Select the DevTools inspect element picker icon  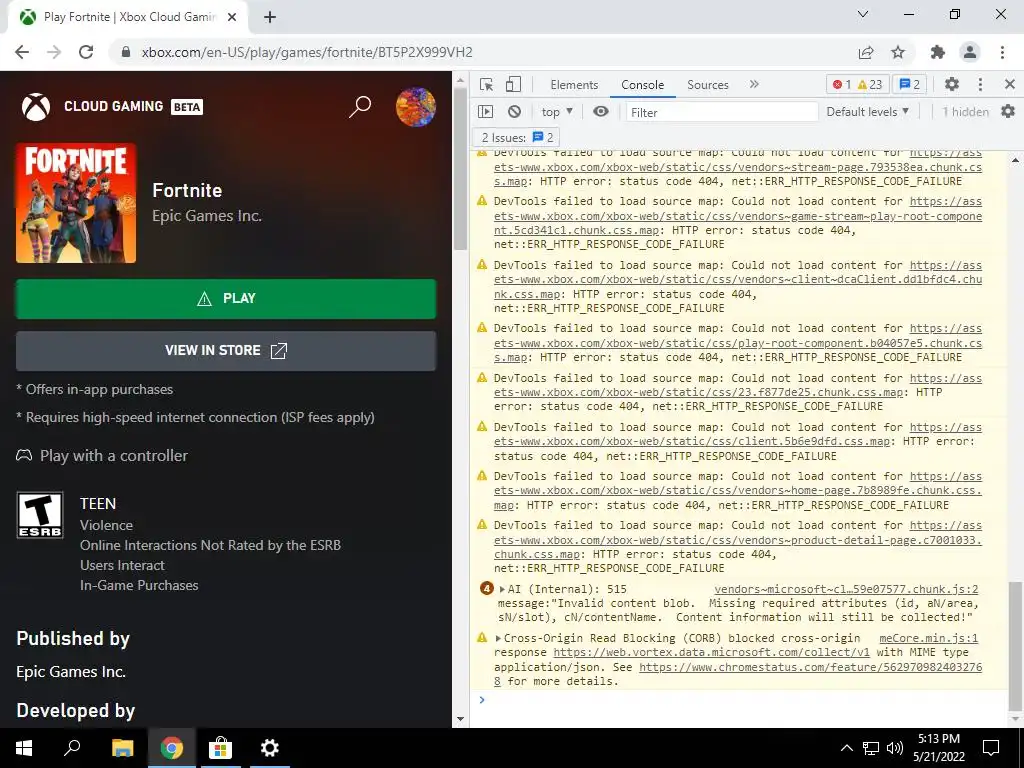[x=486, y=84]
